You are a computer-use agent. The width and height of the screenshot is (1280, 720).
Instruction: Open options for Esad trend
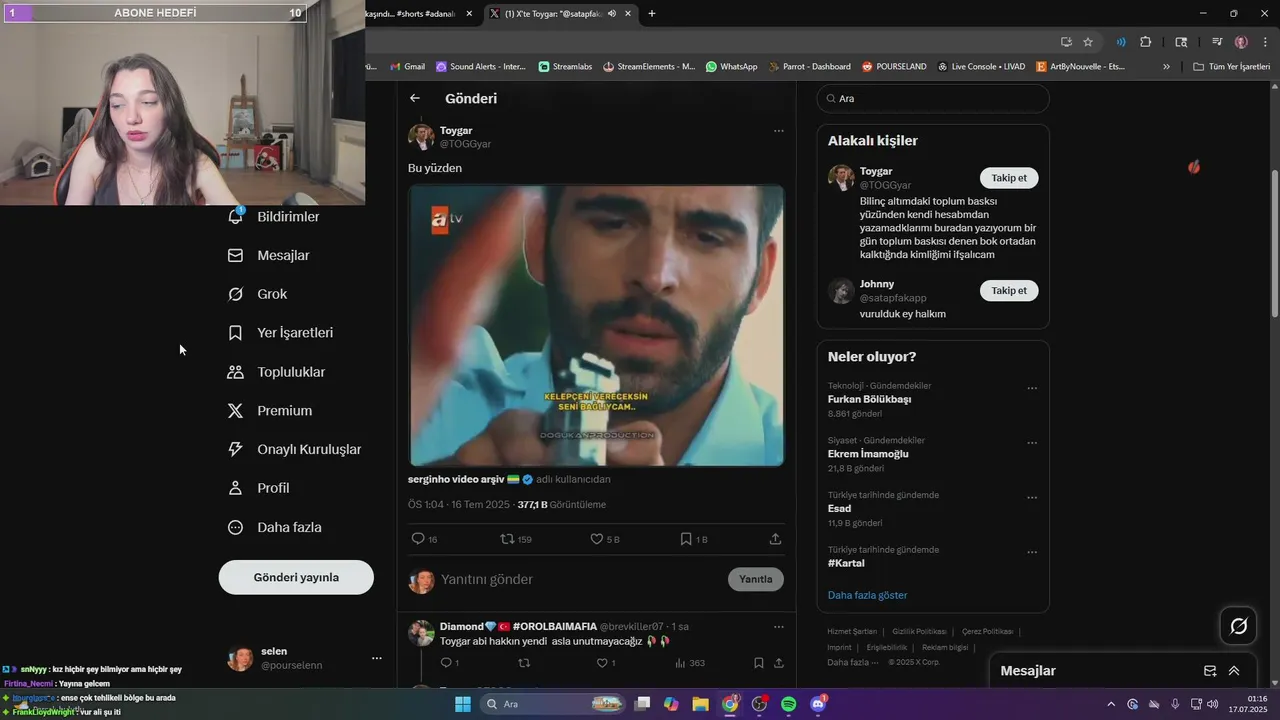coord(1032,497)
